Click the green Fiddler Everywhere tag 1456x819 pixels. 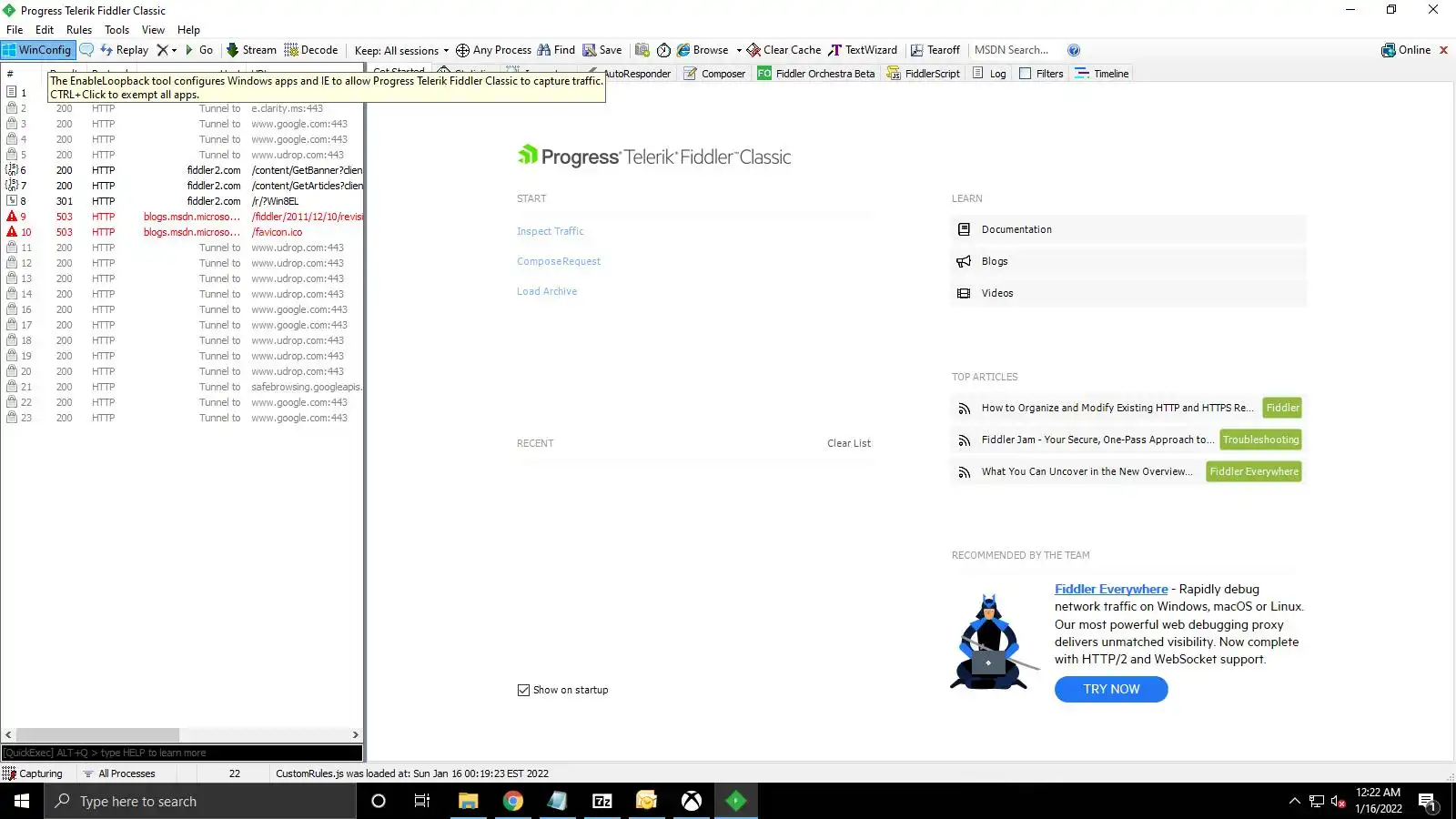[1254, 471]
